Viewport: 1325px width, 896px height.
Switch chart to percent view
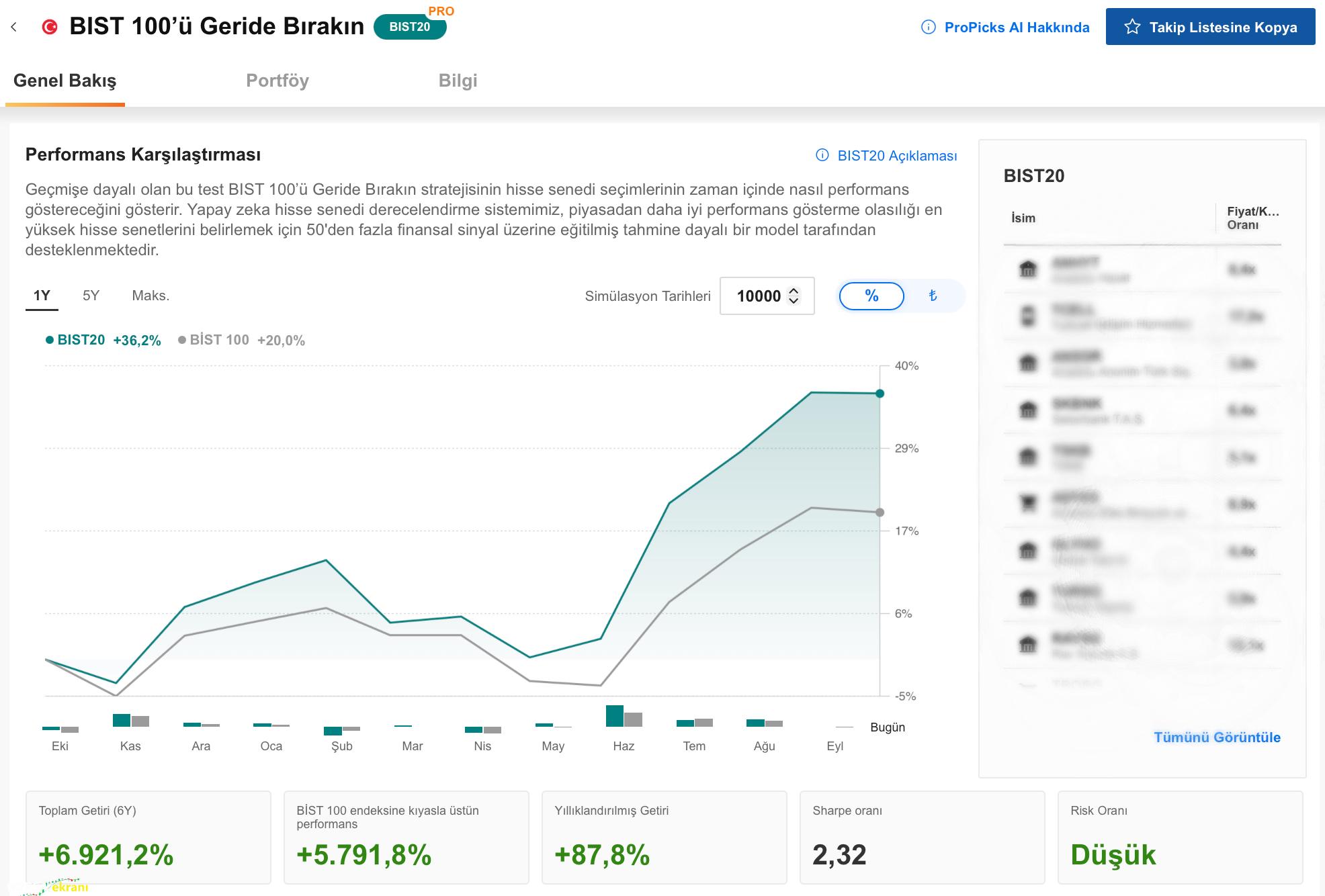click(871, 296)
